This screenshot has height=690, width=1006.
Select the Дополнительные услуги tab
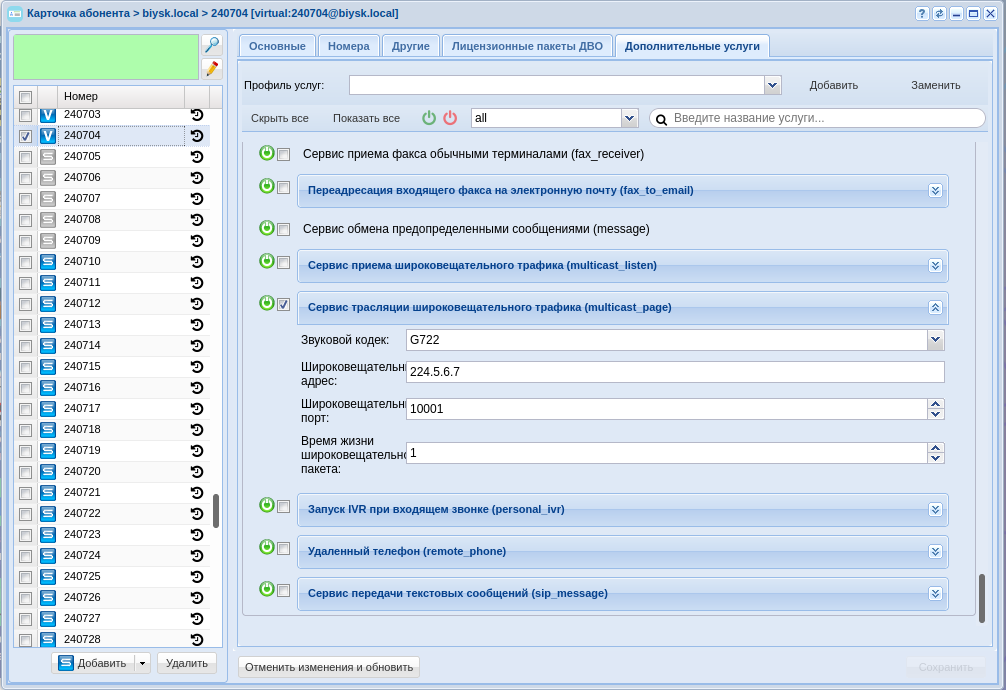[x=692, y=46]
